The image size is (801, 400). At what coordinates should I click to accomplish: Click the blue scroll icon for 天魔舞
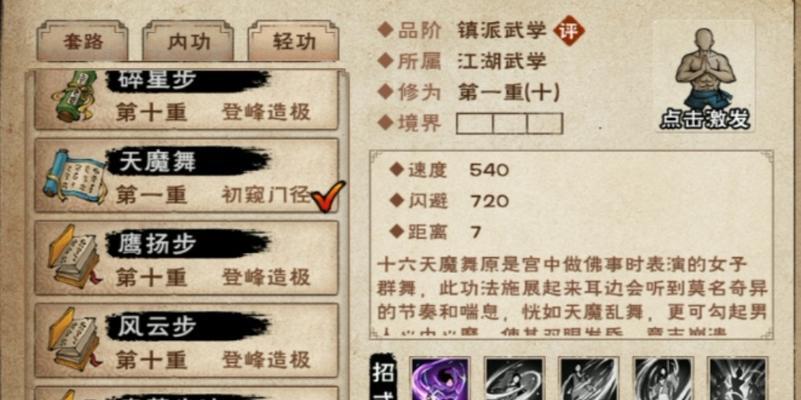coord(75,175)
